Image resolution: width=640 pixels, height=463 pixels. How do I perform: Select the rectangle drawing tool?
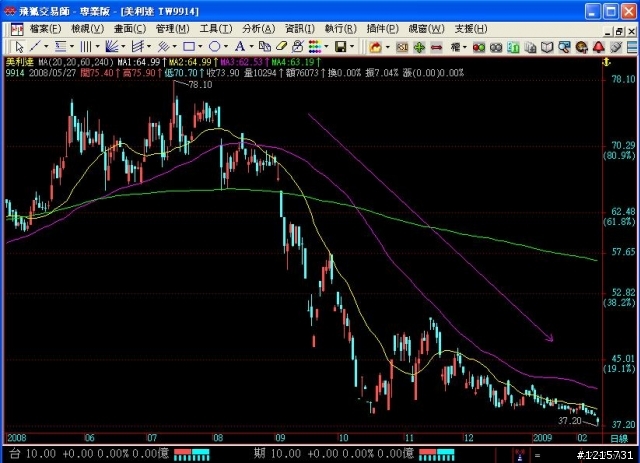189,47
